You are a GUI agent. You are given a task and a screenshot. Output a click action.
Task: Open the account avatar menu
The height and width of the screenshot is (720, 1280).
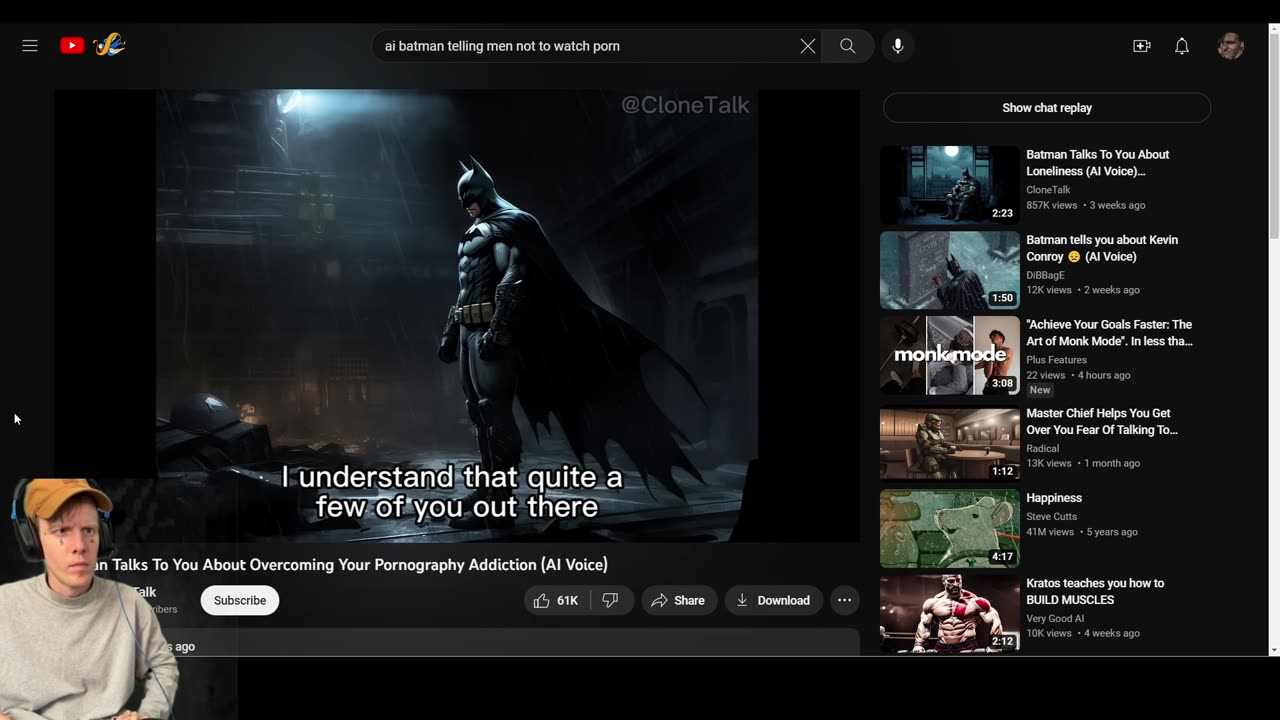(x=1231, y=46)
